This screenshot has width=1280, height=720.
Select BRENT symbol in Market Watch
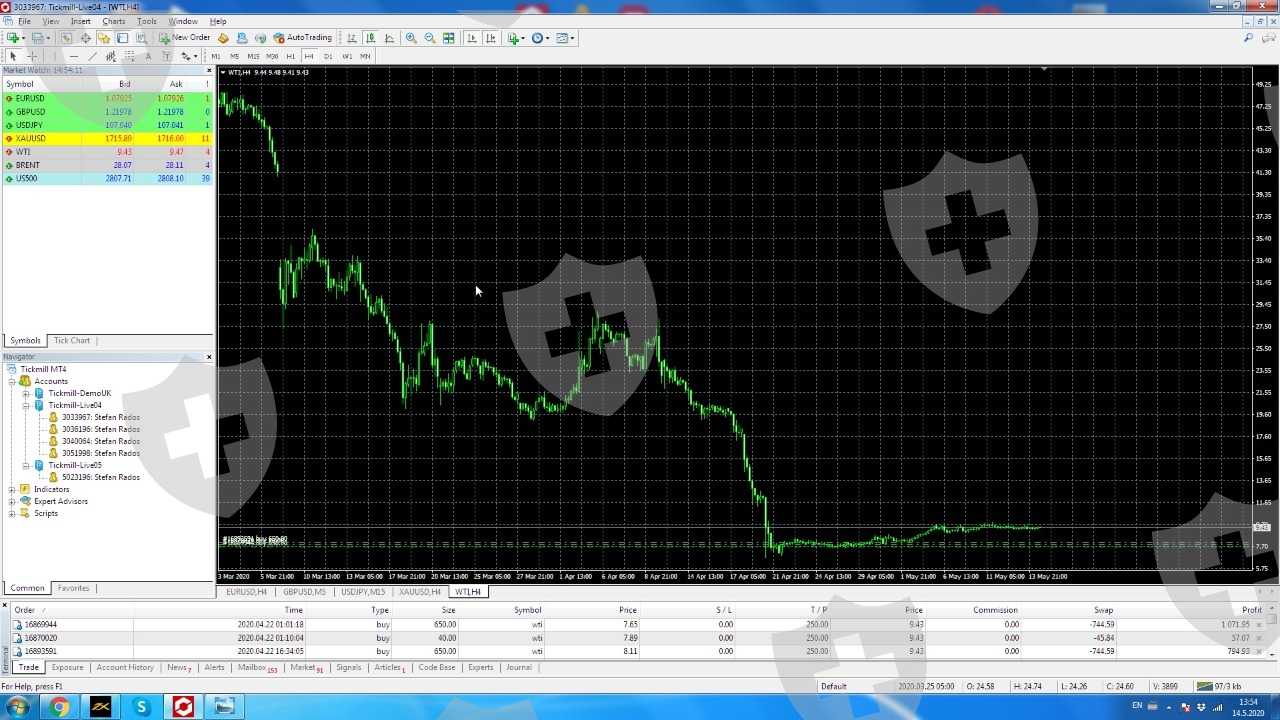[107, 165]
